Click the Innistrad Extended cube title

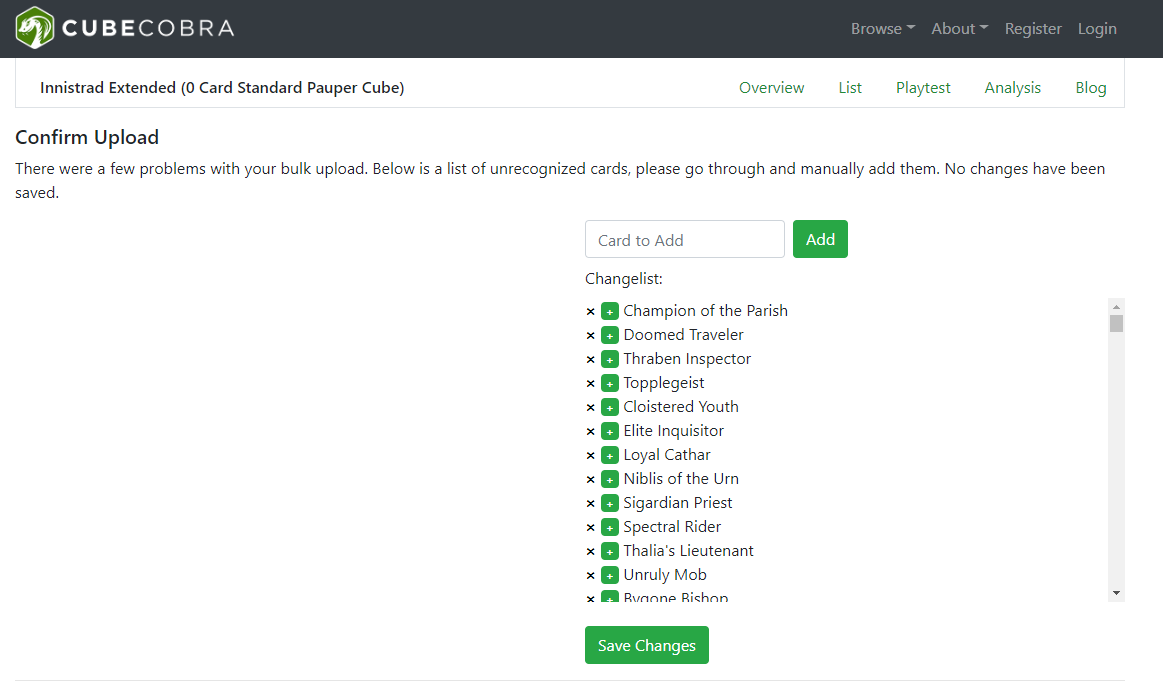click(x=222, y=88)
